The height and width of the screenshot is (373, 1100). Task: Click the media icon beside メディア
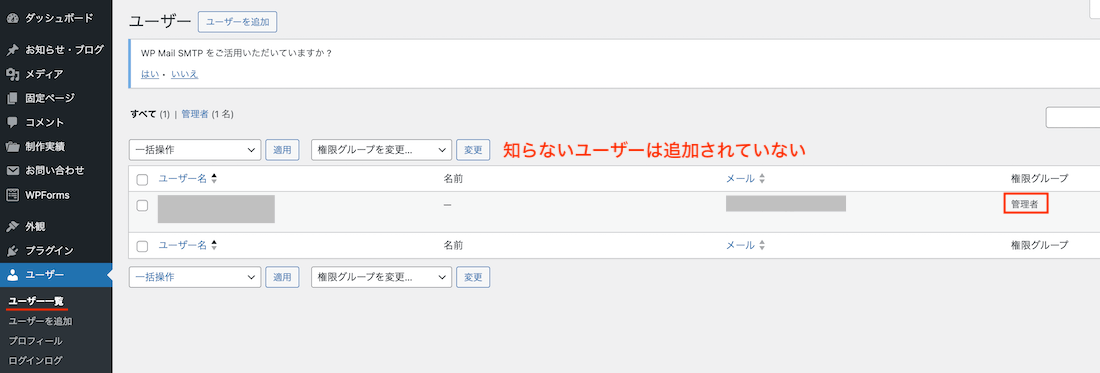tap(12, 74)
